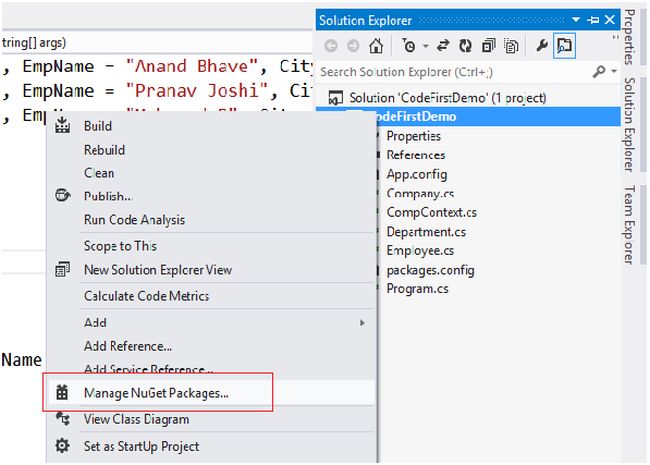Click the Refresh icon in Solution Explorer
Screen dimensions: 650x465
(465, 46)
